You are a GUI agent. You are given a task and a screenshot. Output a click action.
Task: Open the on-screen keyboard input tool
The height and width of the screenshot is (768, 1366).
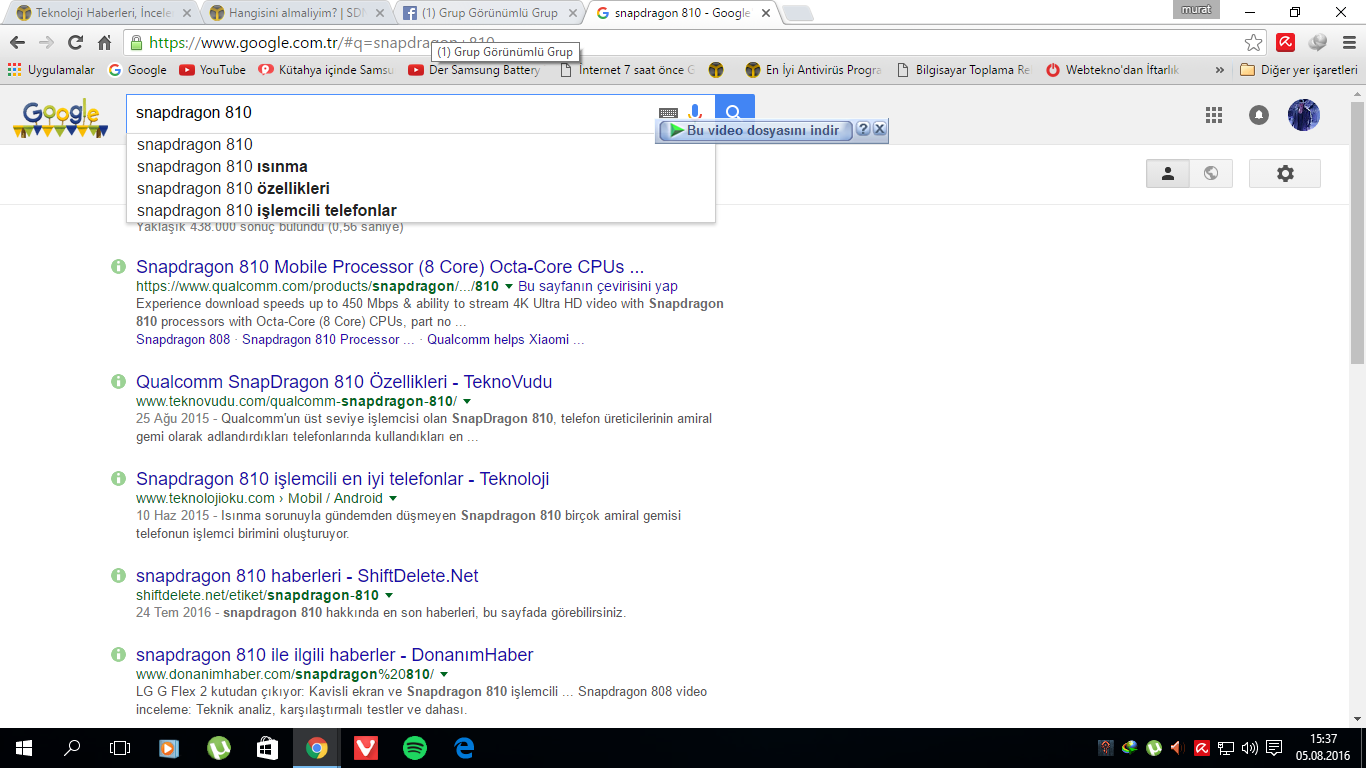tap(668, 114)
